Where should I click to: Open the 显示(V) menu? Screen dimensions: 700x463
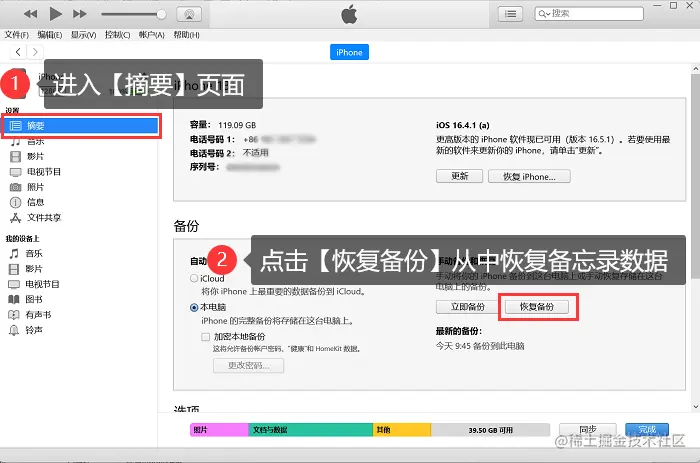pyautogui.click(x=83, y=35)
